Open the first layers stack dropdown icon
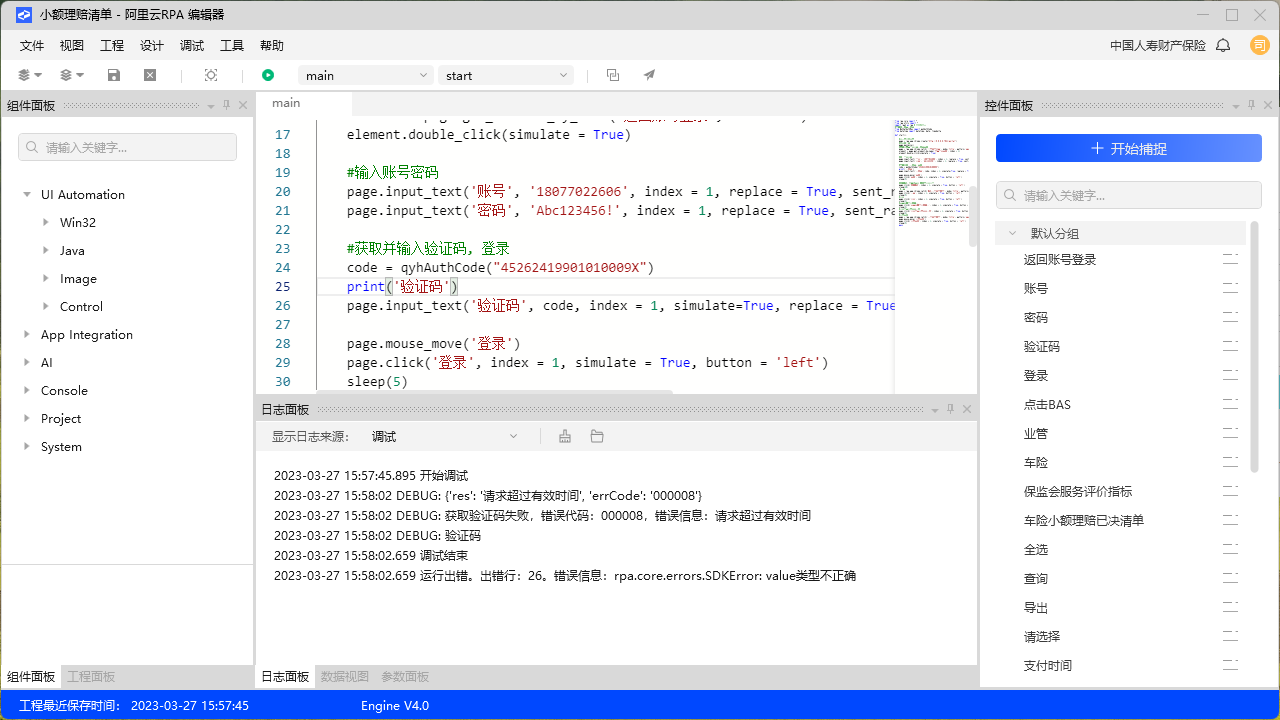This screenshot has height=720, width=1280. (30, 75)
